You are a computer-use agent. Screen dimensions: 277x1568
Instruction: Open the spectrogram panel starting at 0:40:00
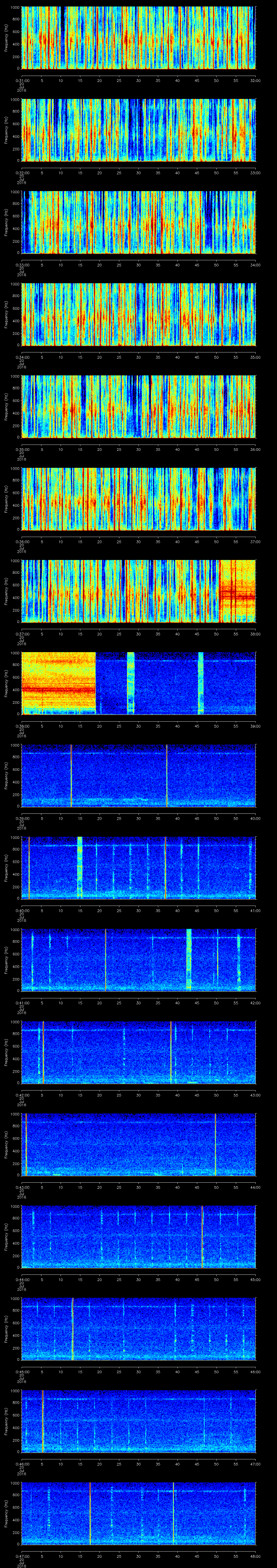coord(139,868)
